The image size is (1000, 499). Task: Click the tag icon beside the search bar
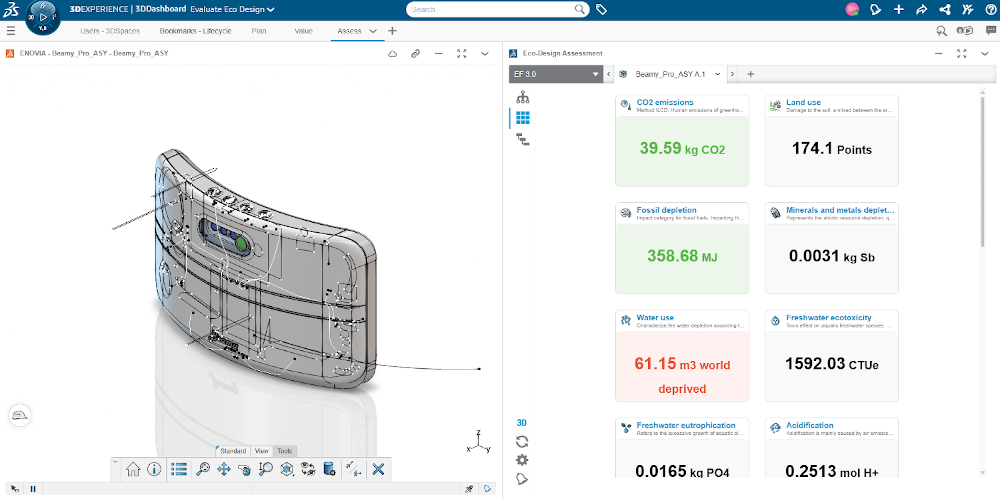point(602,9)
